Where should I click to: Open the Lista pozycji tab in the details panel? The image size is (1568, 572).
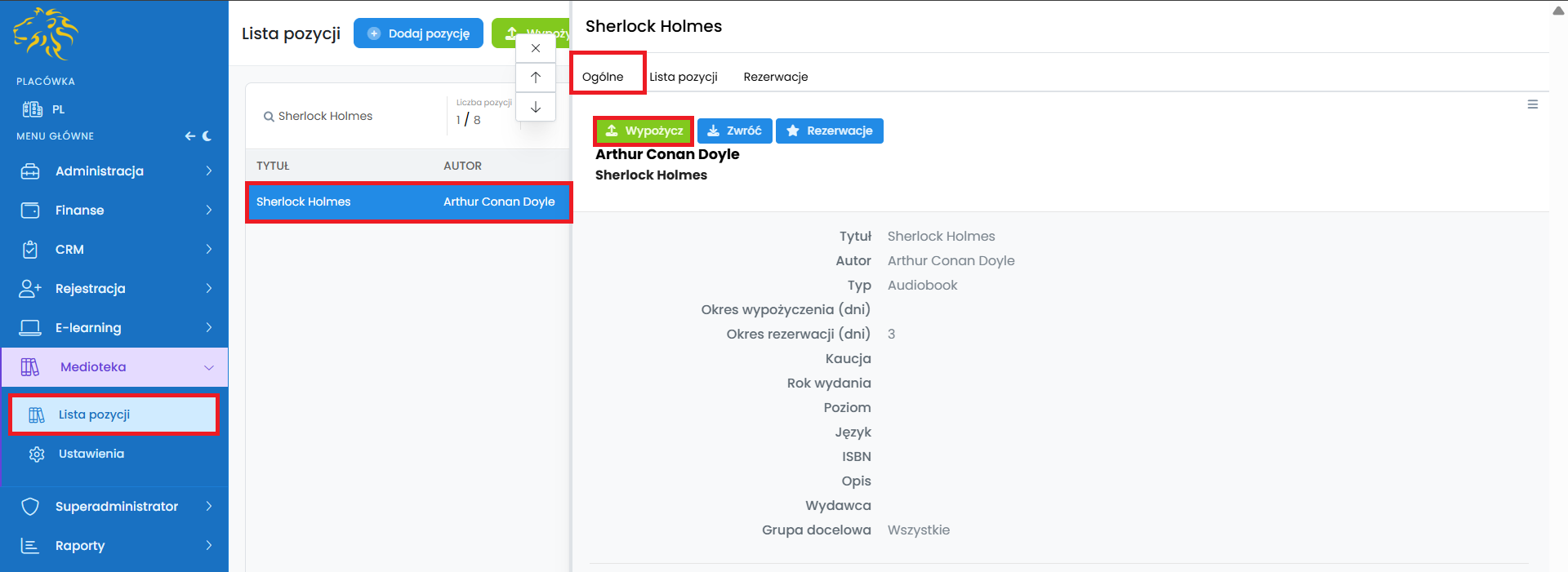(x=684, y=77)
